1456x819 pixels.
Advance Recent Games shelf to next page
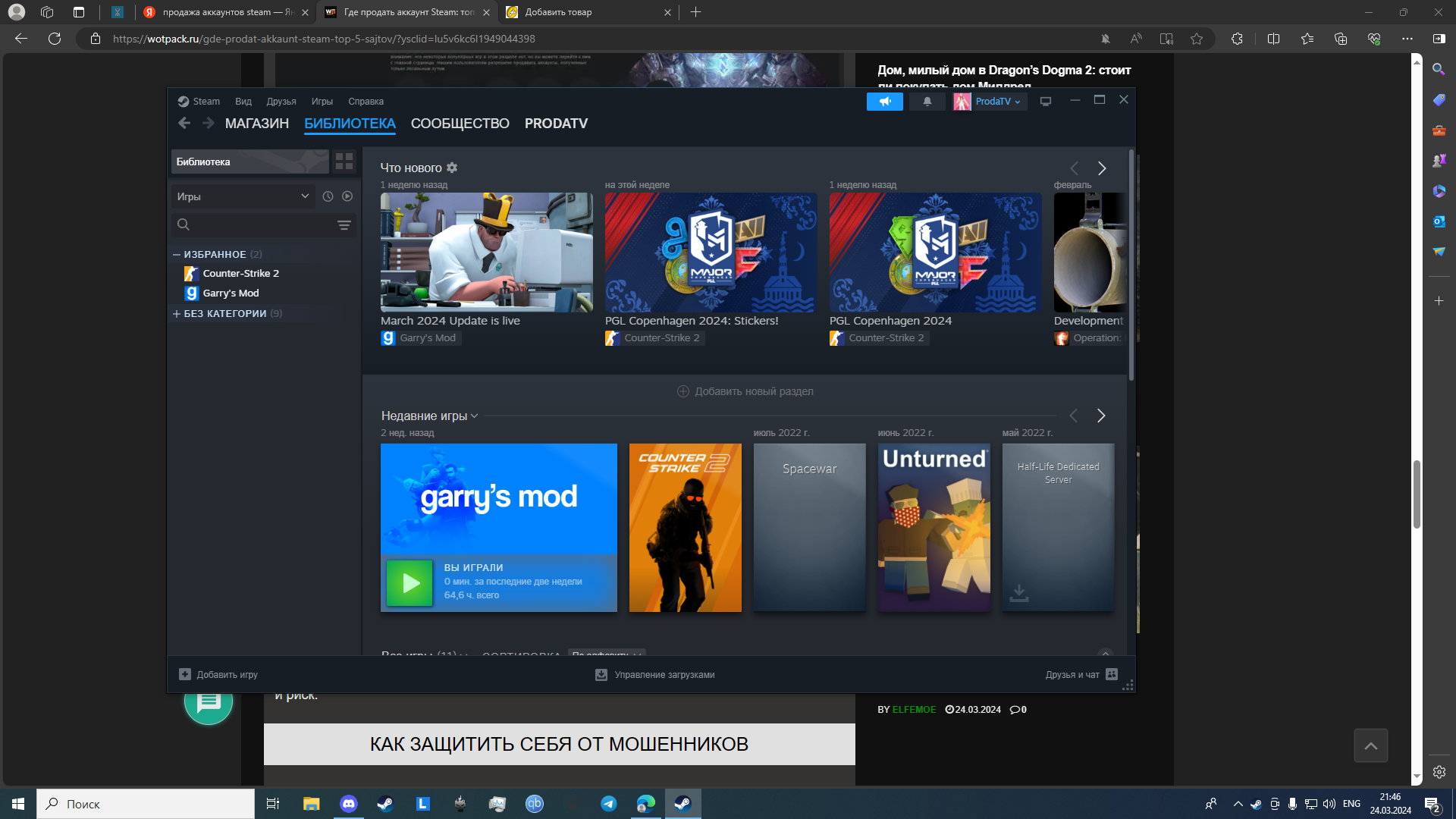1101,416
